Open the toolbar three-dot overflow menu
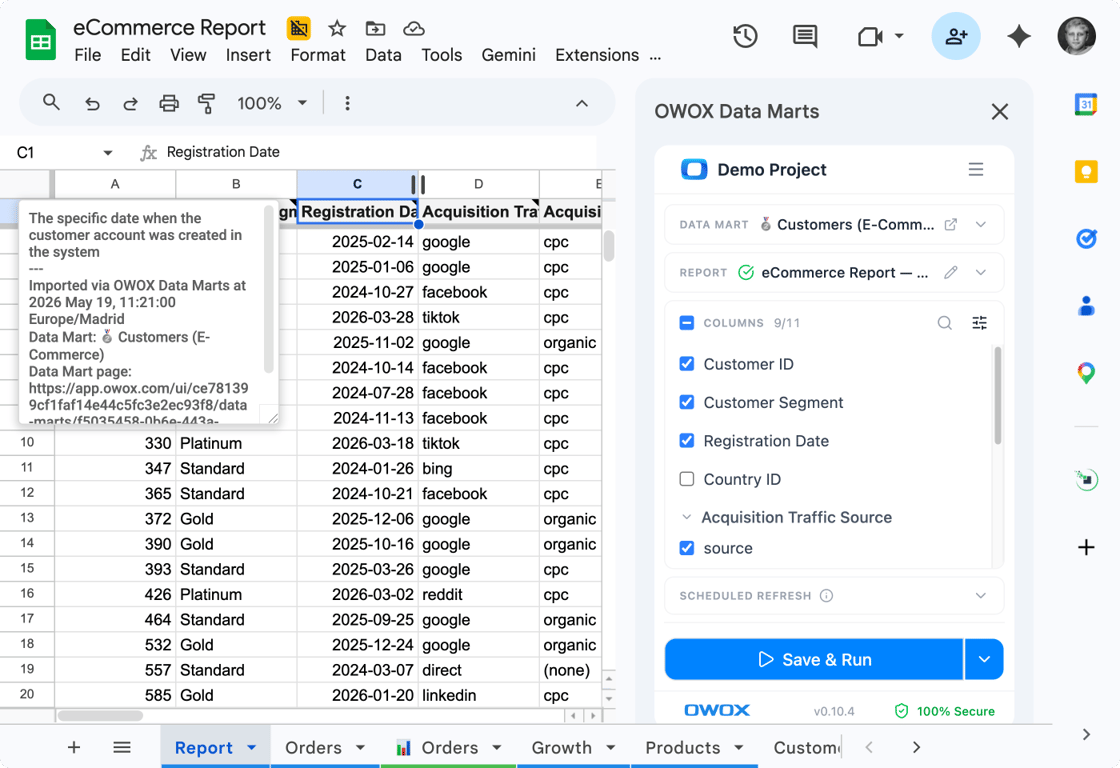This screenshot has height=768, width=1120. click(347, 104)
